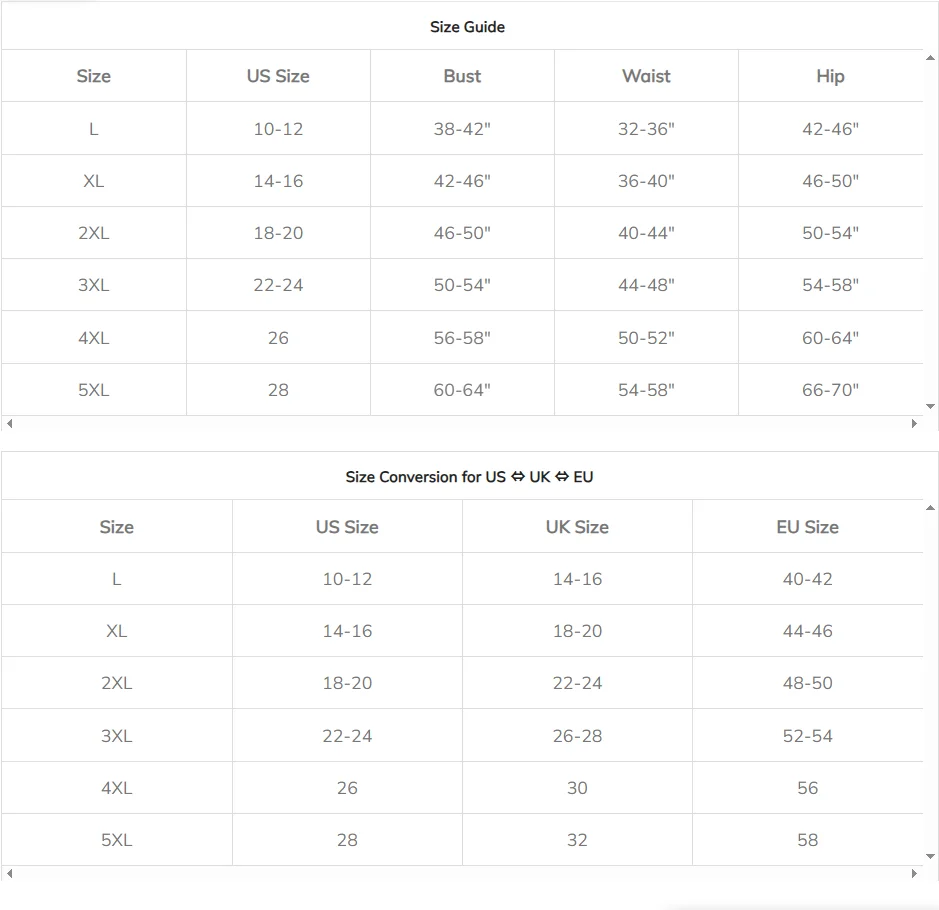The height and width of the screenshot is (910, 939).
Task: Click the 5XL hip measurement 66-70"
Action: coord(830,390)
